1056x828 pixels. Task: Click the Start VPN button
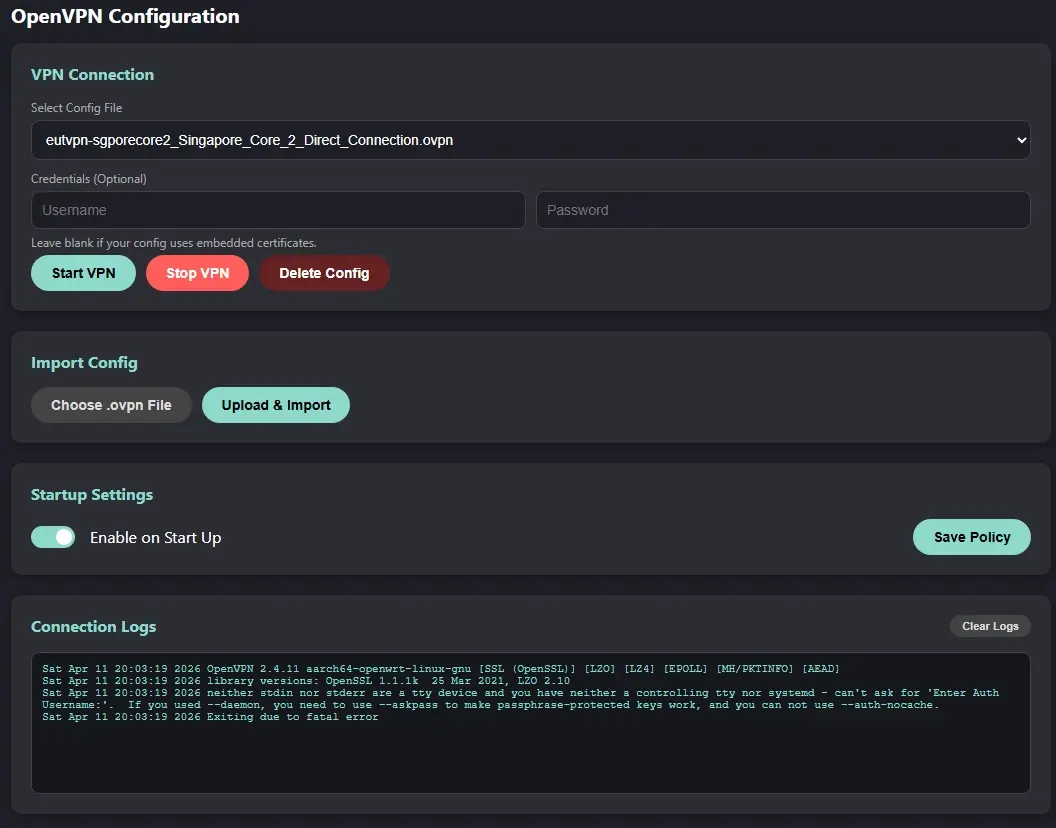(x=84, y=273)
